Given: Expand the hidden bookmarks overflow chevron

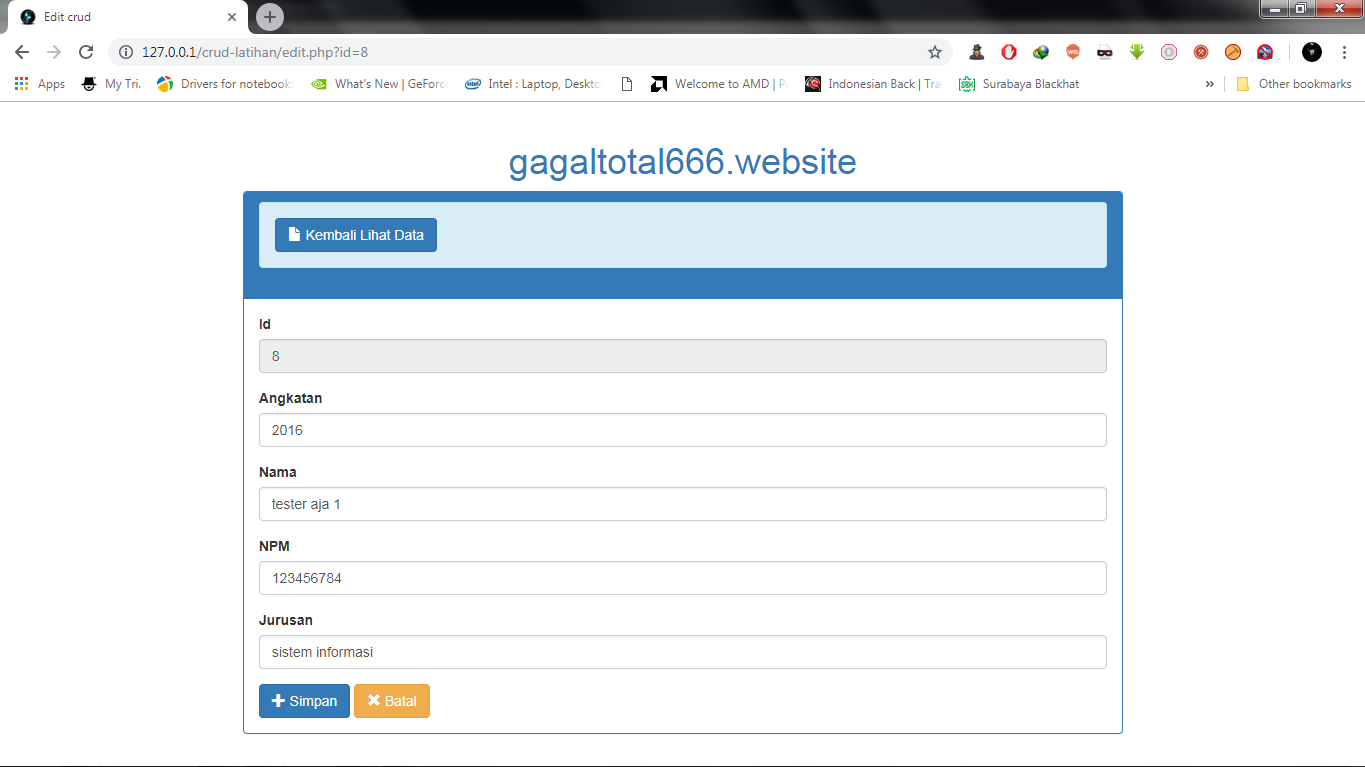Looking at the screenshot, I should [x=1210, y=84].
